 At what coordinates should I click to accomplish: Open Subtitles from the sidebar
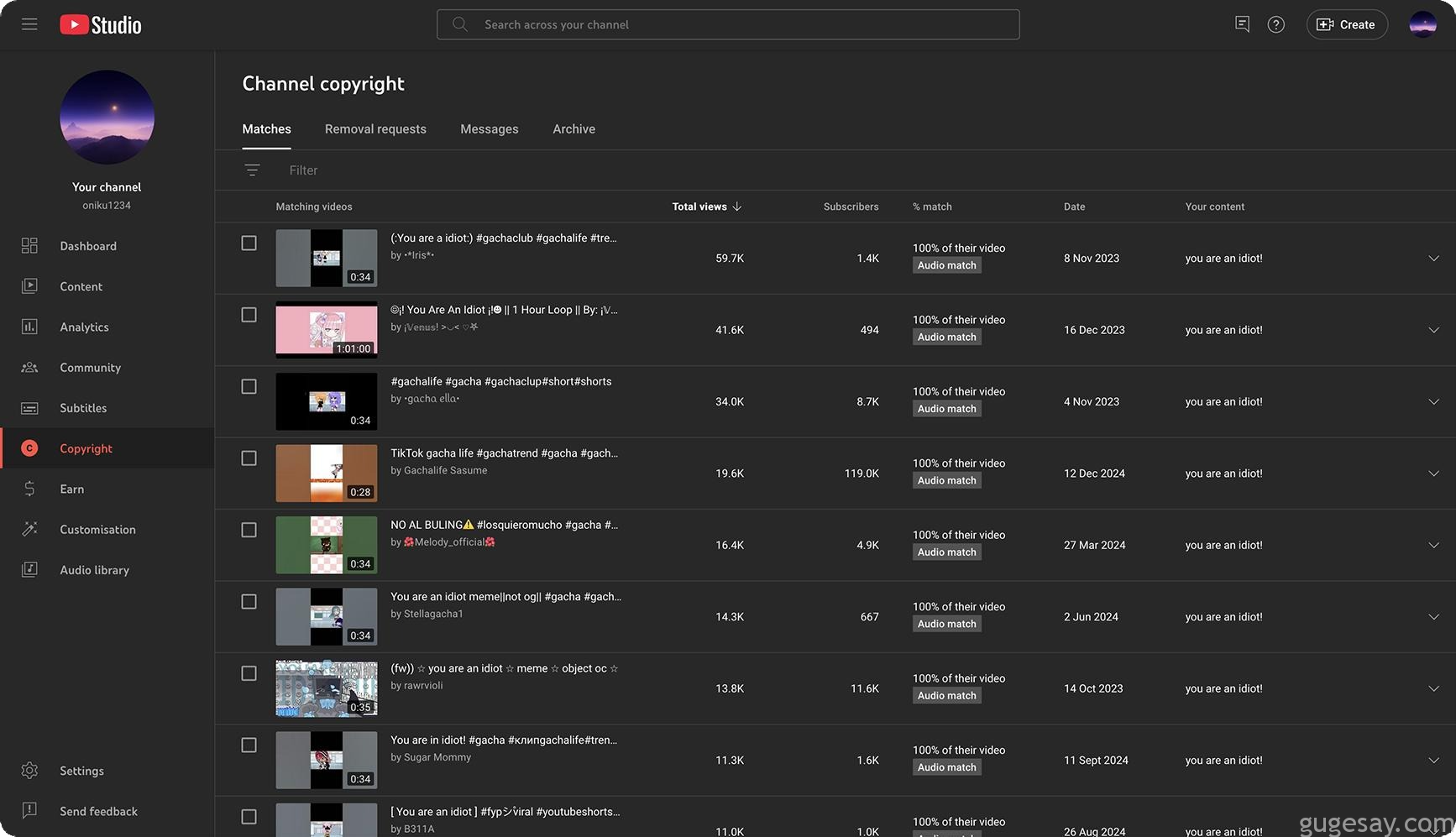(107, 408)
